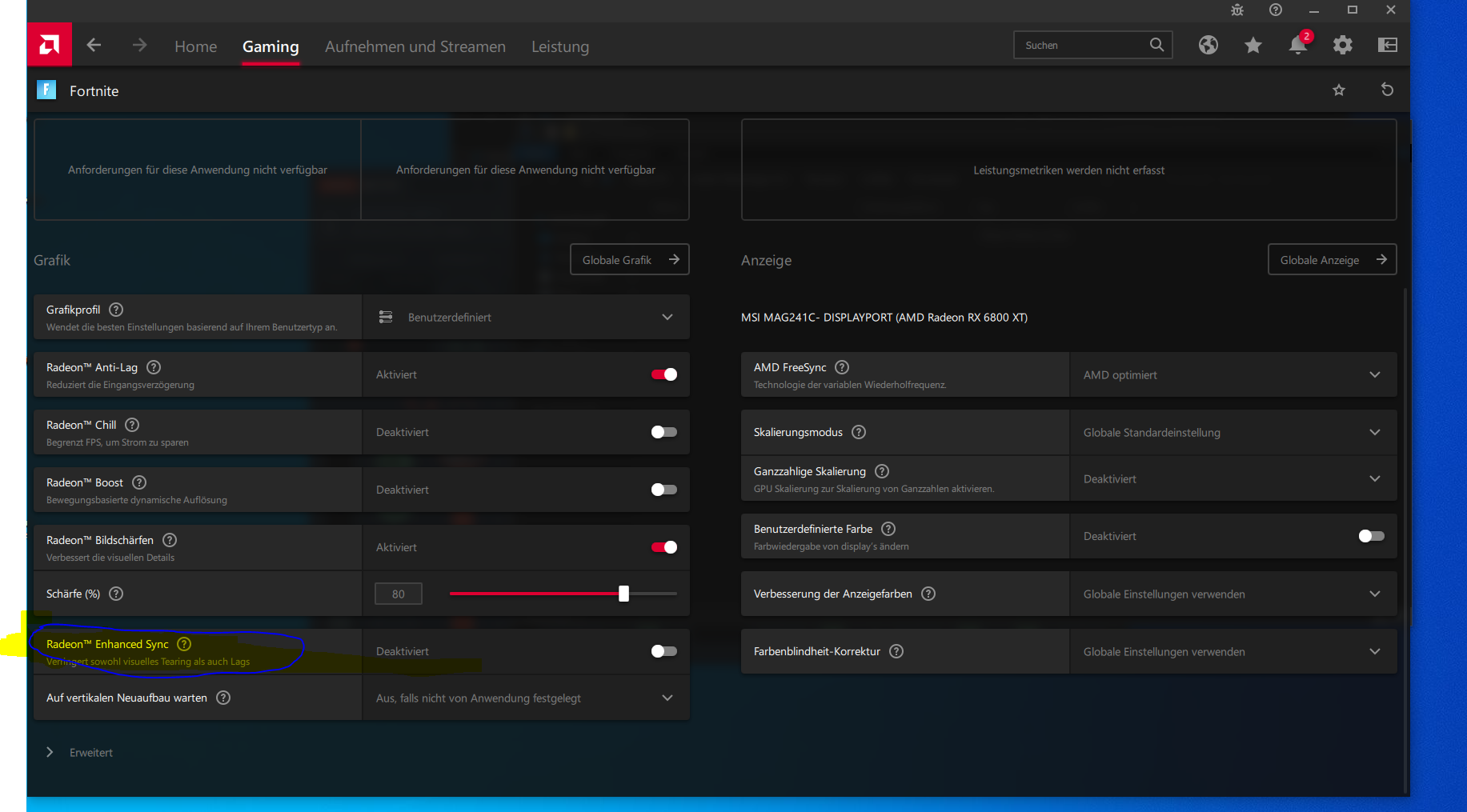This screenshot has width=1467, height=812.
Task: Open Farbenblindheit-Korrektur dropdown
Action: point(1233,651)
